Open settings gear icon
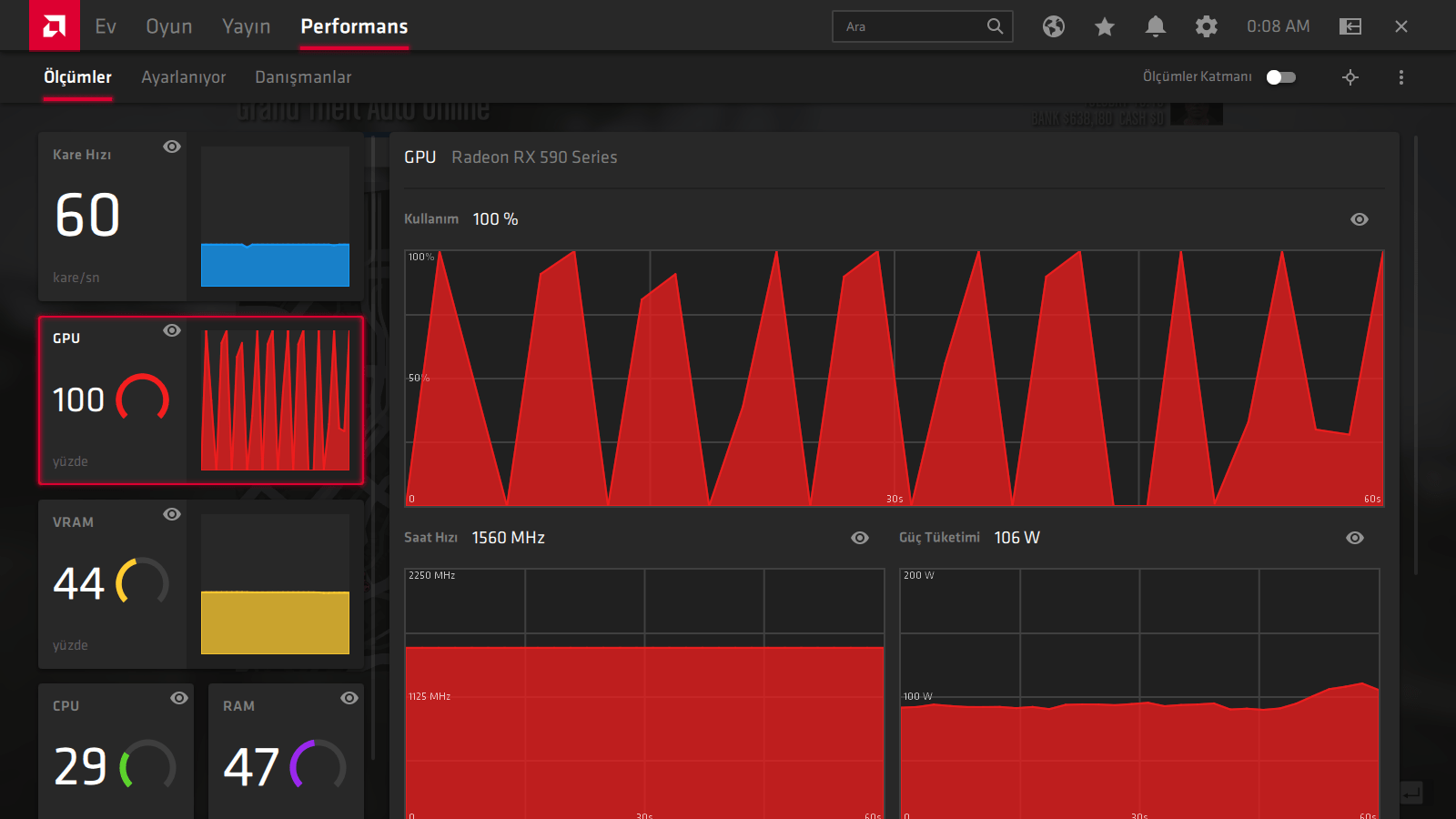Viewport: 1456px width, 819px height. click(x=1207, y=26)
